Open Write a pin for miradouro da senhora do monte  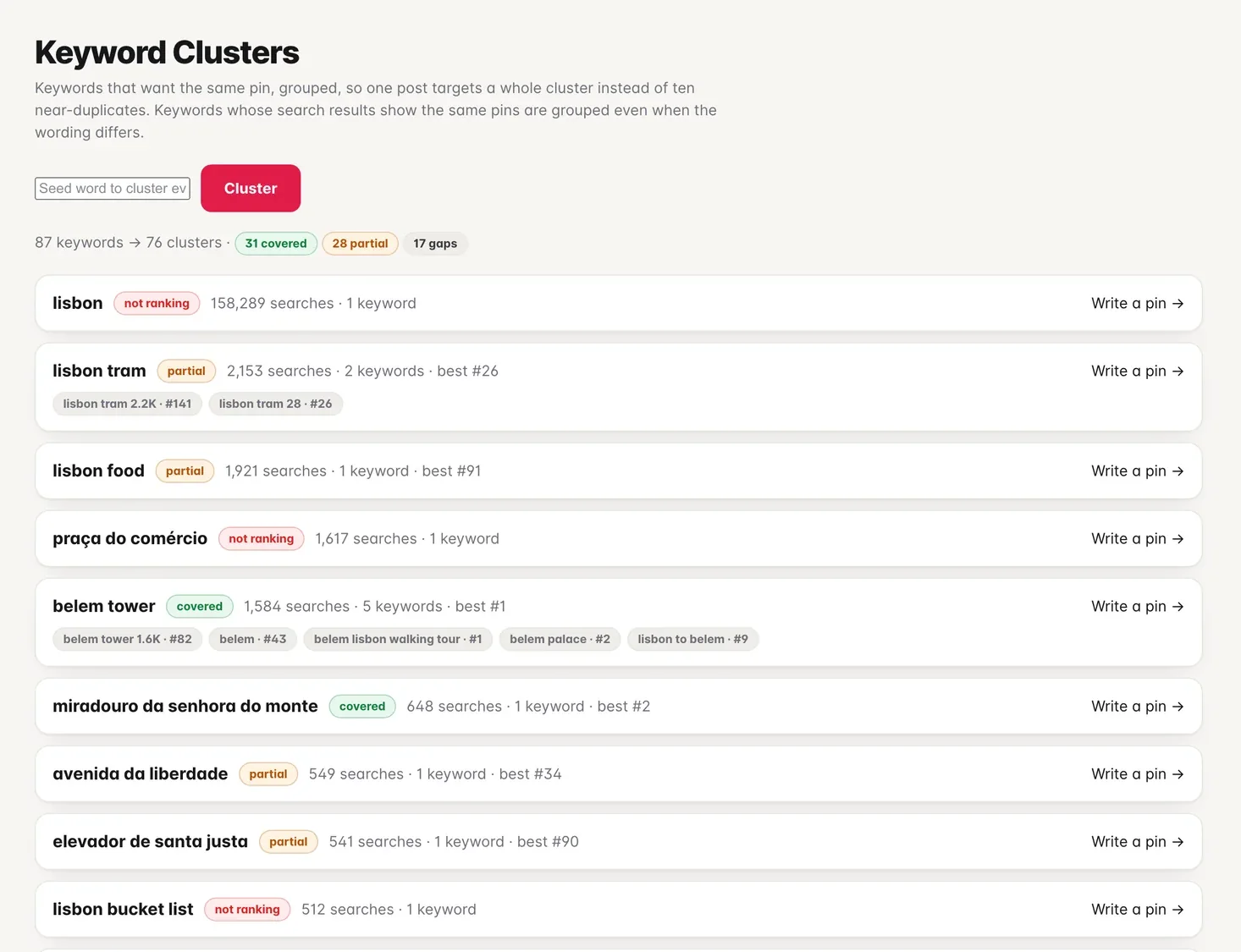tap(1137, 706)
